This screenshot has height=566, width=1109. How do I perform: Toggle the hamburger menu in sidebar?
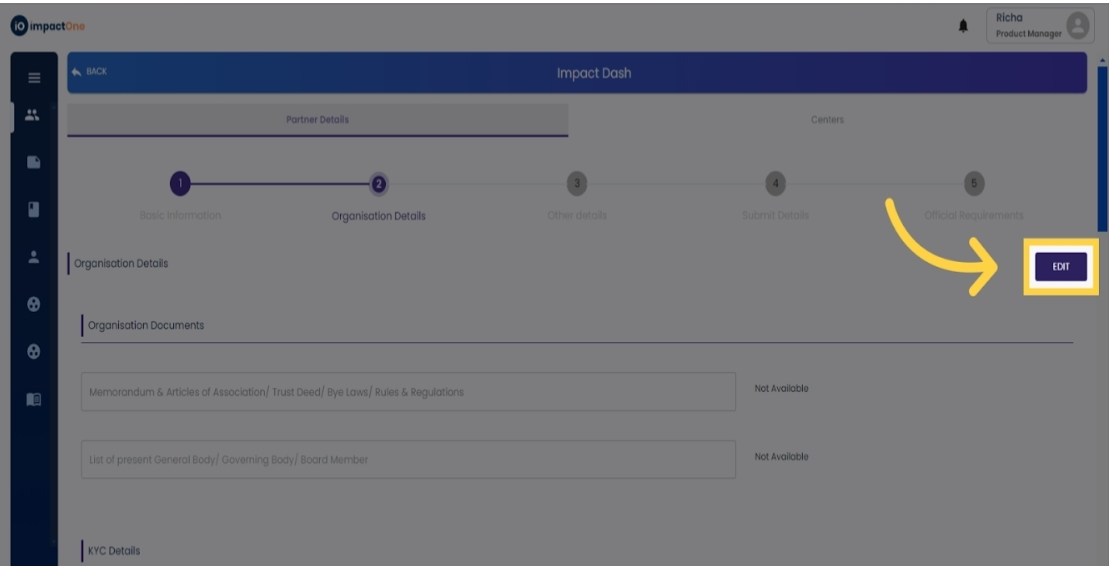[34, 78]
